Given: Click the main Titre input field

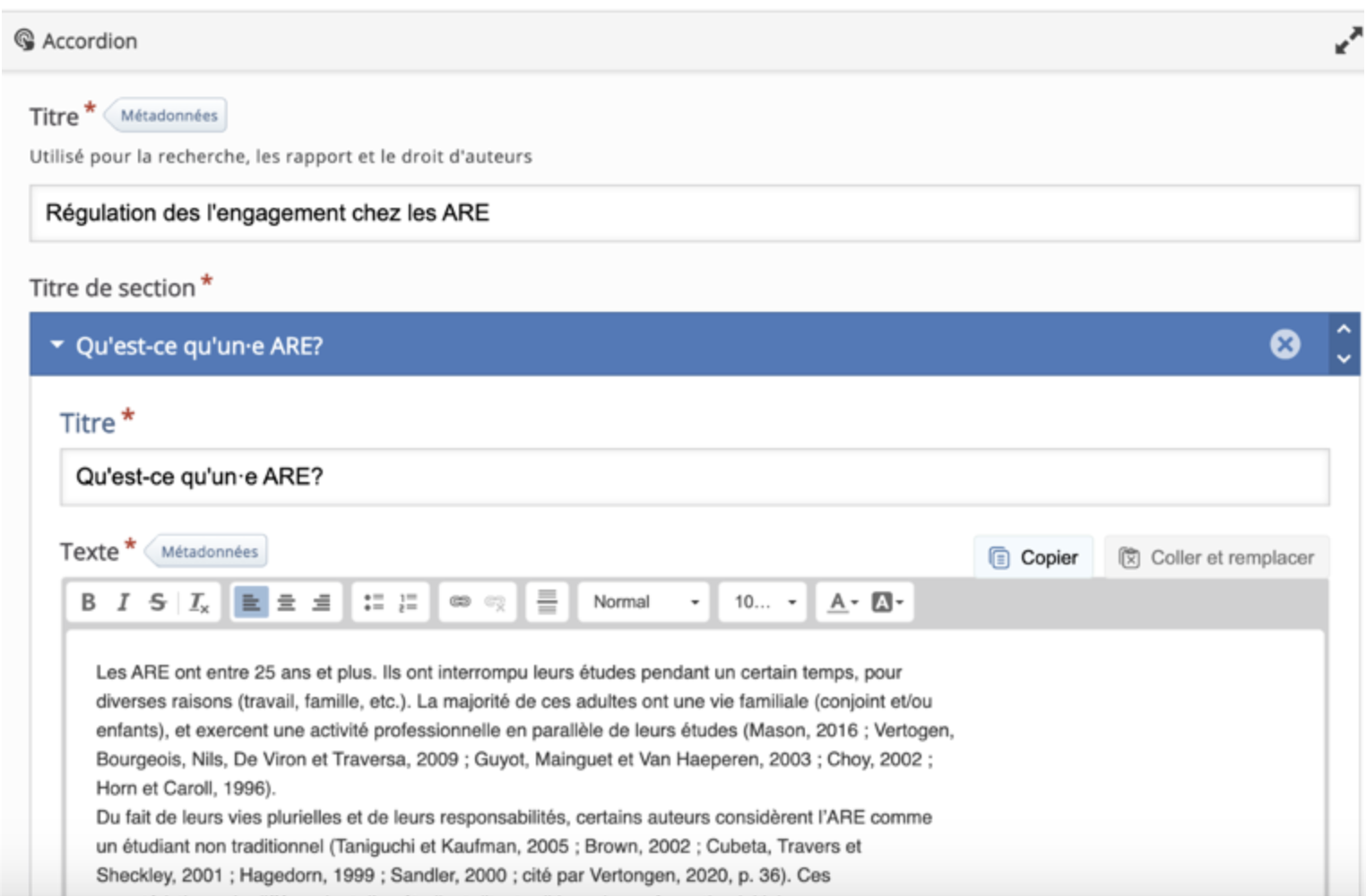Looking at the screenshot, I should tap(694, 213).
